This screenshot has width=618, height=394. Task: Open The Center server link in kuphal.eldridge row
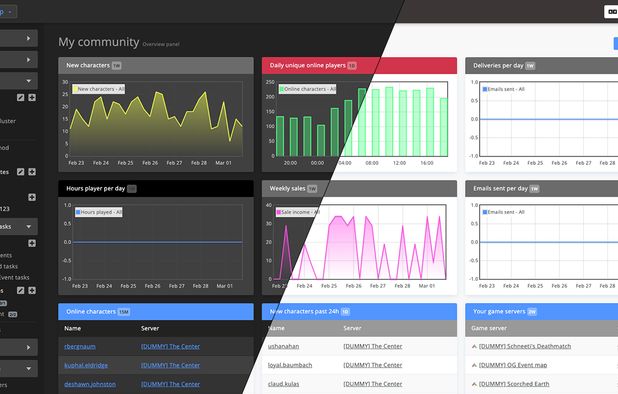tap(170, 365)
